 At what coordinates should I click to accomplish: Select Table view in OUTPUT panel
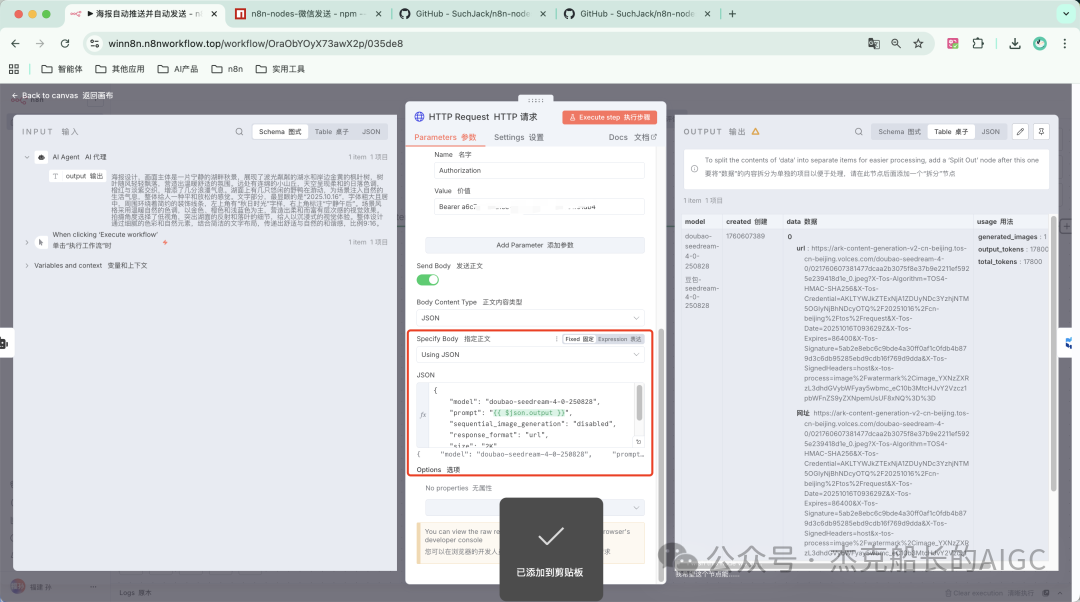pos(951,132)
